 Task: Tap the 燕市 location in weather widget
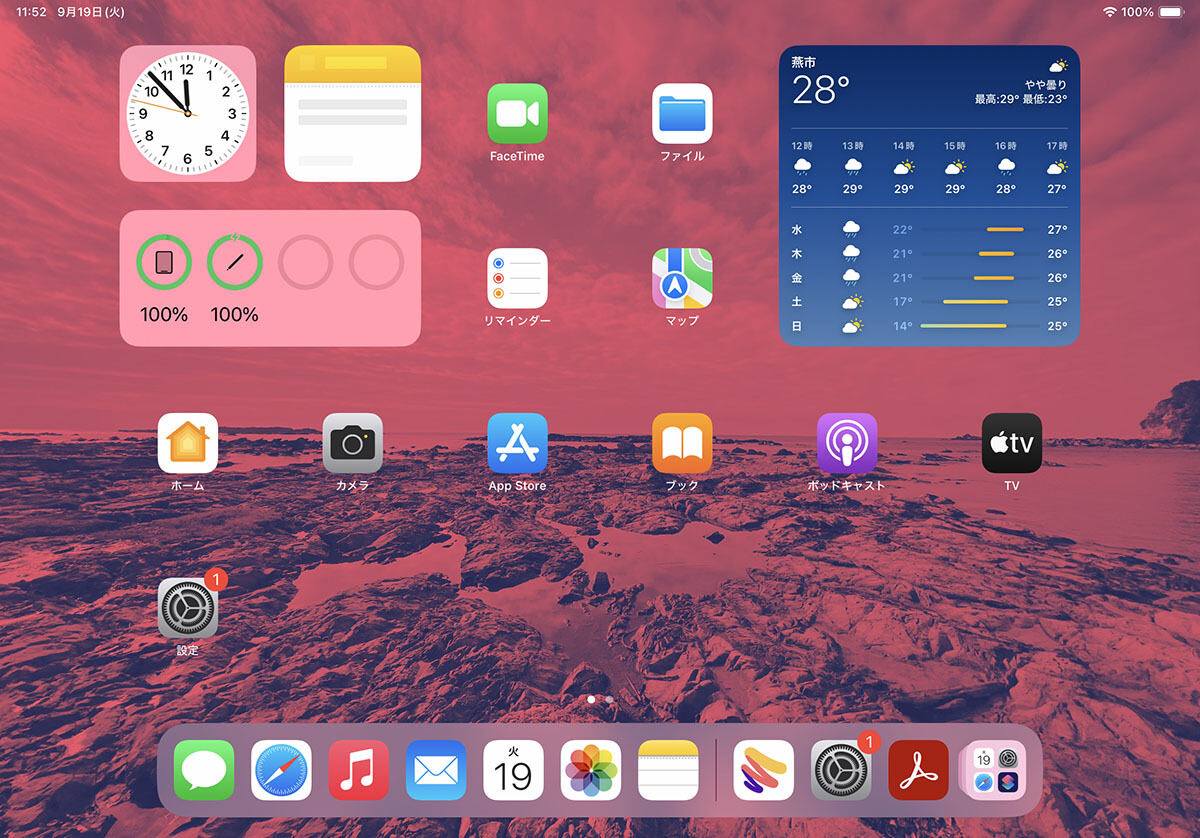804,62
